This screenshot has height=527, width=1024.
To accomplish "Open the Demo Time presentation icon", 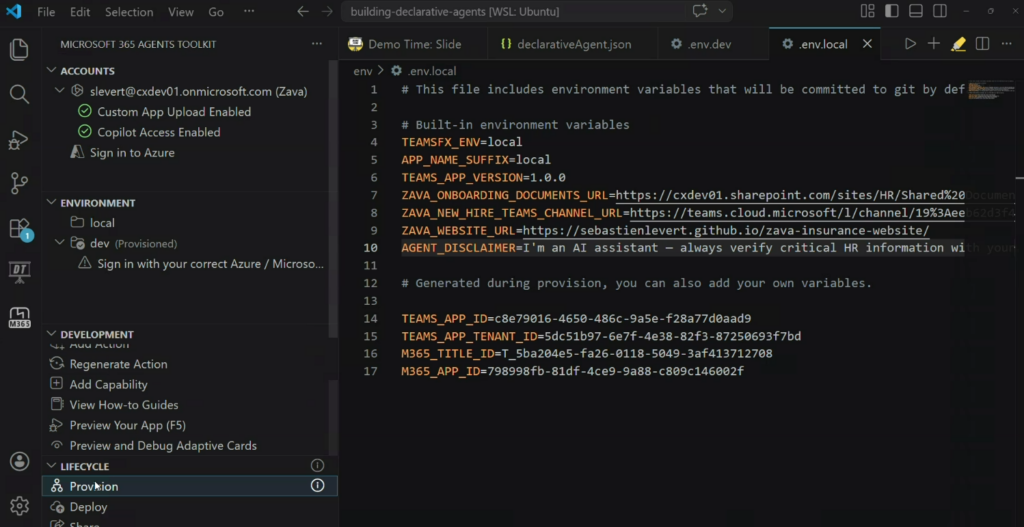I will [x=19, y=272].
